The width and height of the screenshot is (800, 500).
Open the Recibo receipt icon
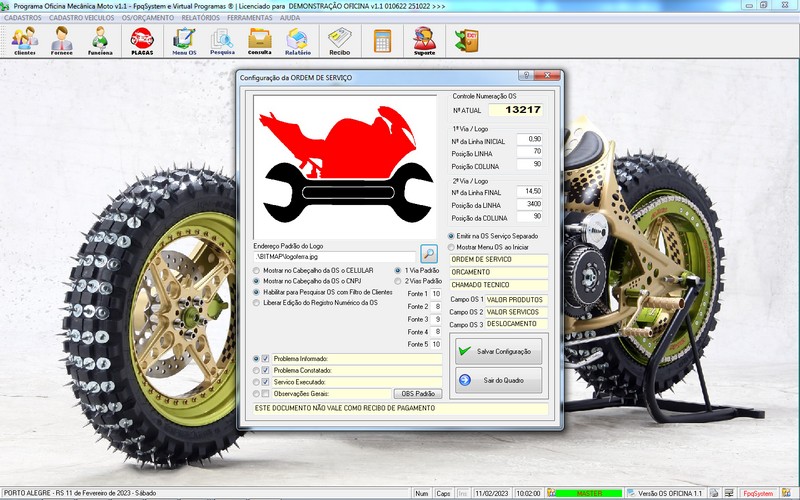point(339,41)
